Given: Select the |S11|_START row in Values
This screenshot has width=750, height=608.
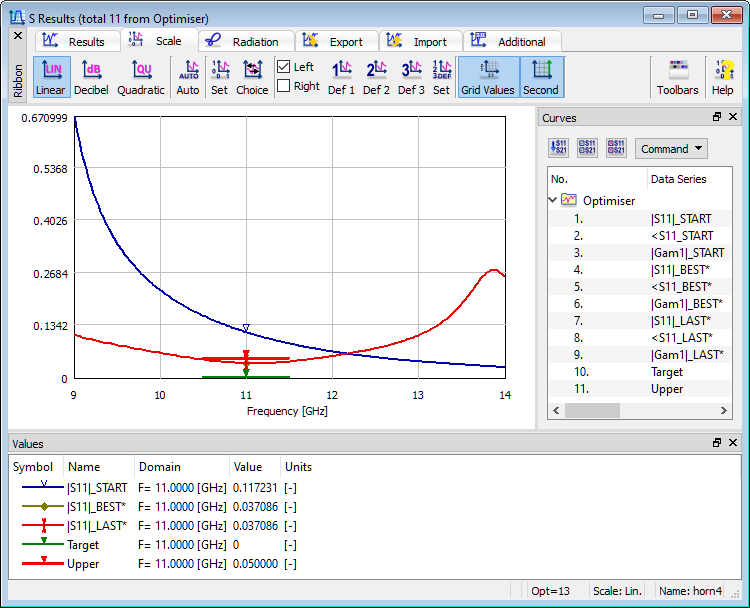Looking at the screenshot, I should point(375,488).
